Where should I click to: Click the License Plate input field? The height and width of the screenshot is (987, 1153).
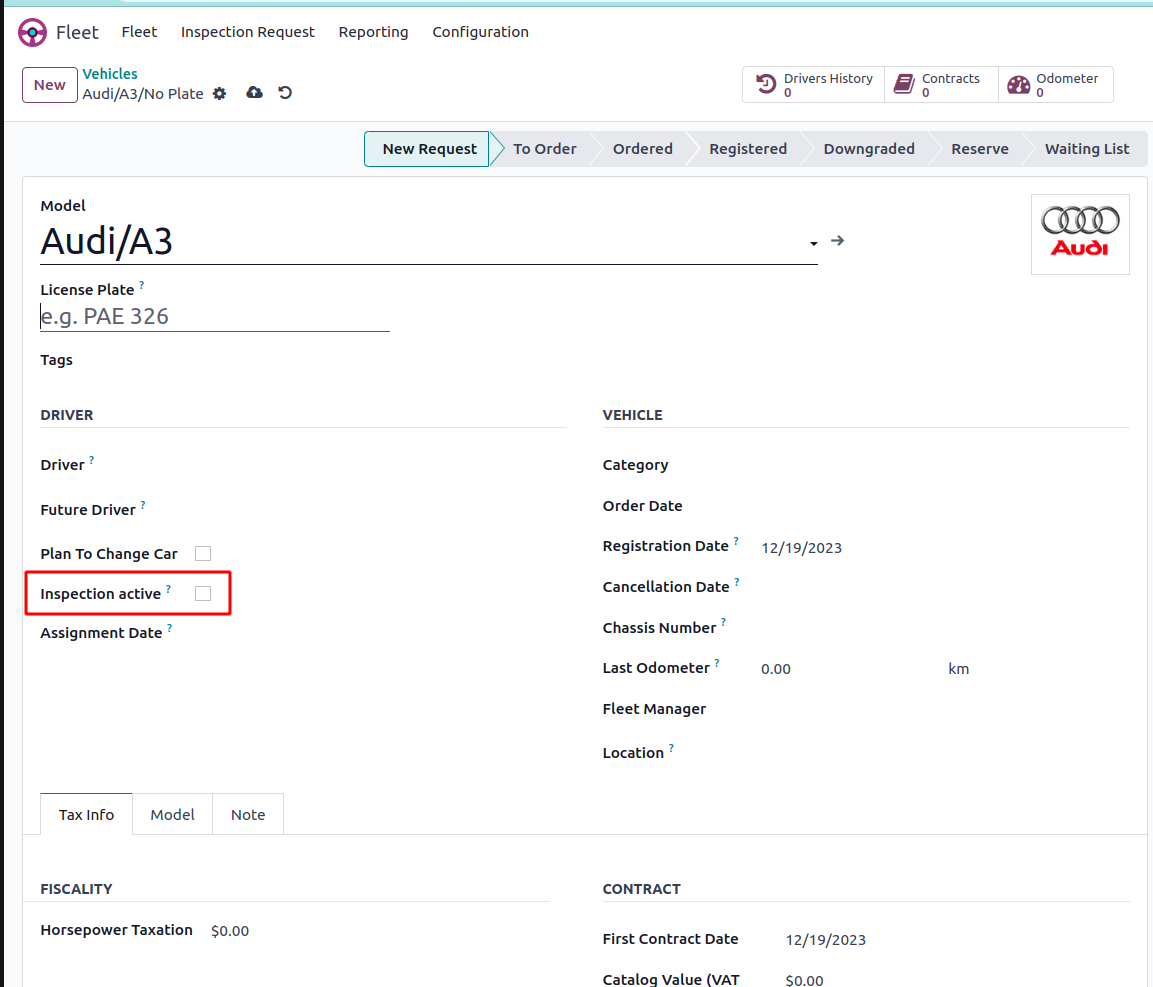(x=215, y=316)
